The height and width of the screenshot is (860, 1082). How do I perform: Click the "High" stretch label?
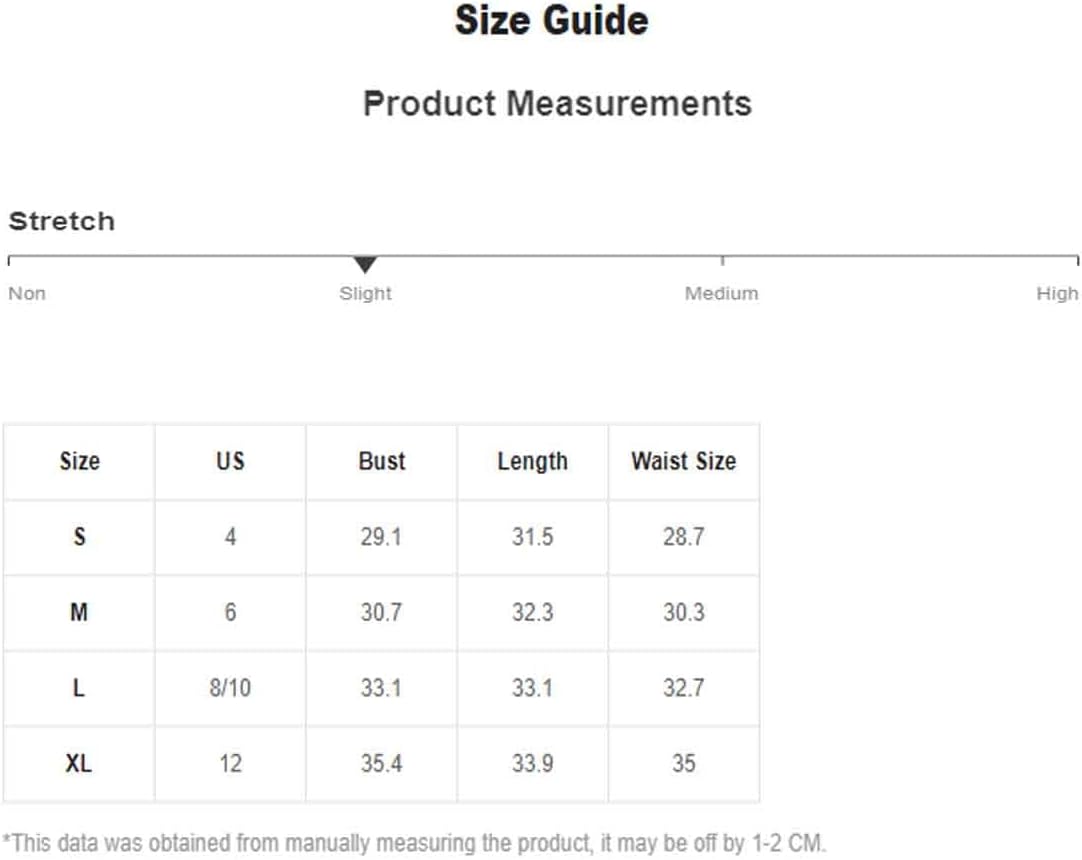click(1057, 294)
